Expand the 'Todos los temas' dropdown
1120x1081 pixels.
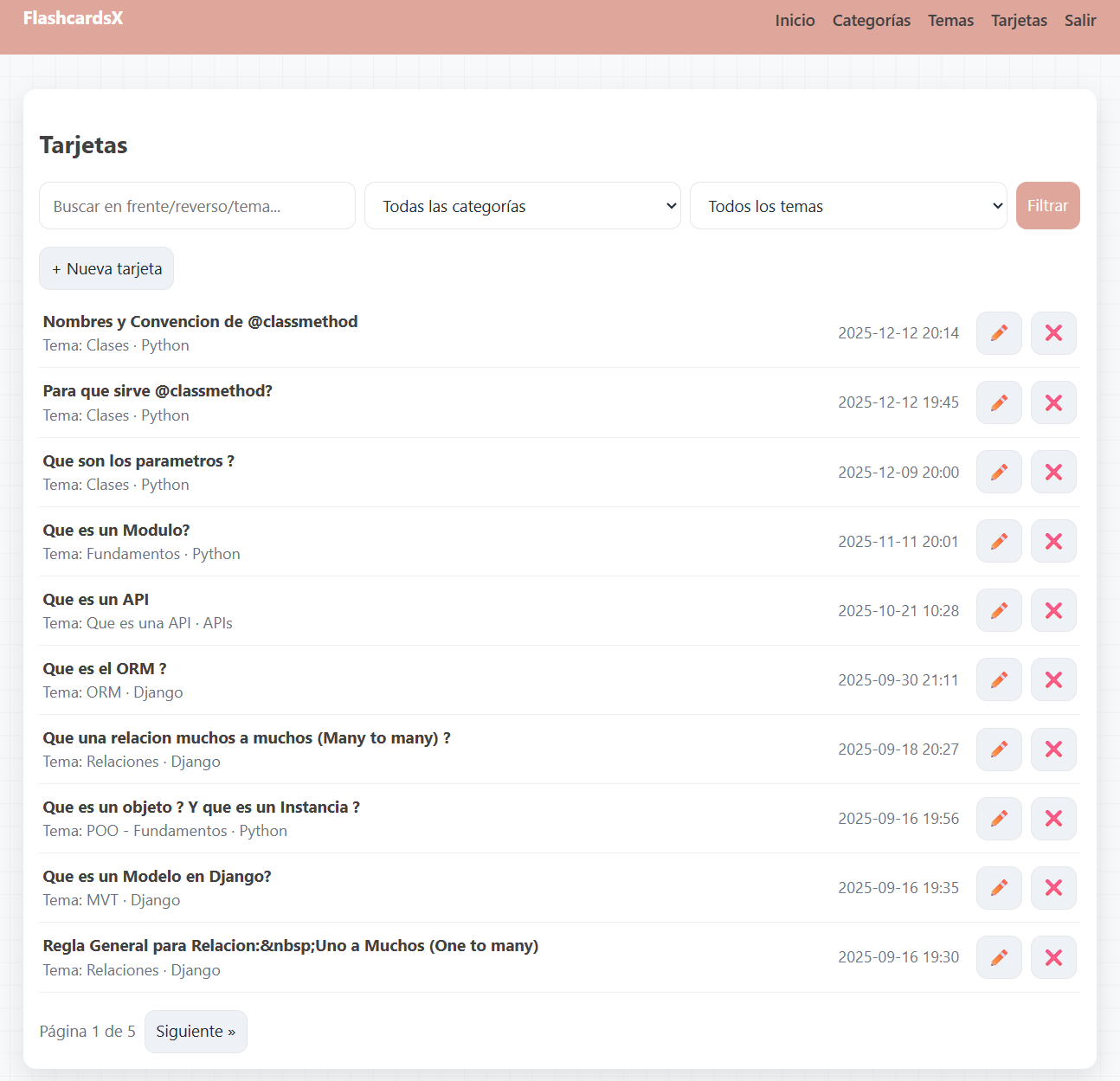(x=847, y=206)
